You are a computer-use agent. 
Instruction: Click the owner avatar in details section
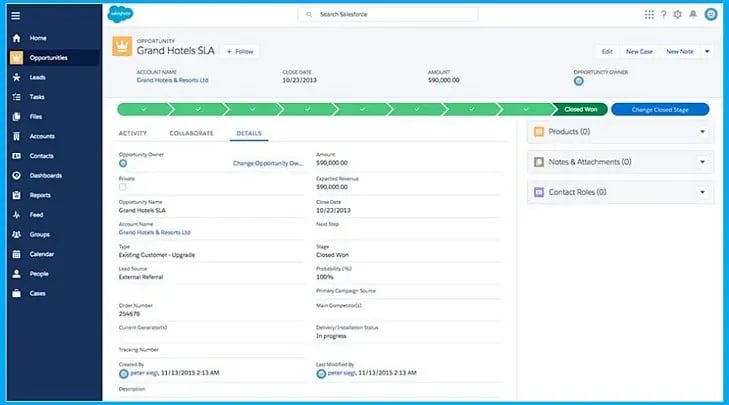123,163
